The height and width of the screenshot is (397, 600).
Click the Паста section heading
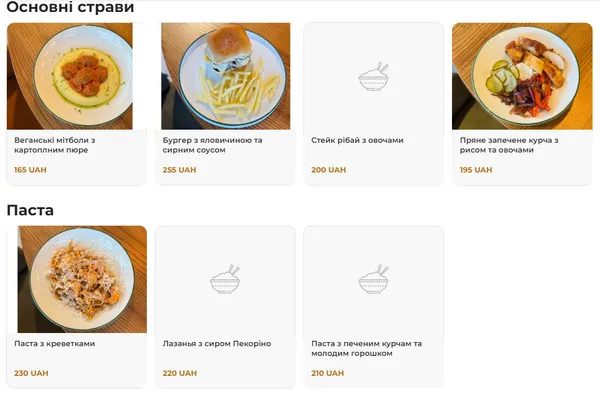coord(30,210)
